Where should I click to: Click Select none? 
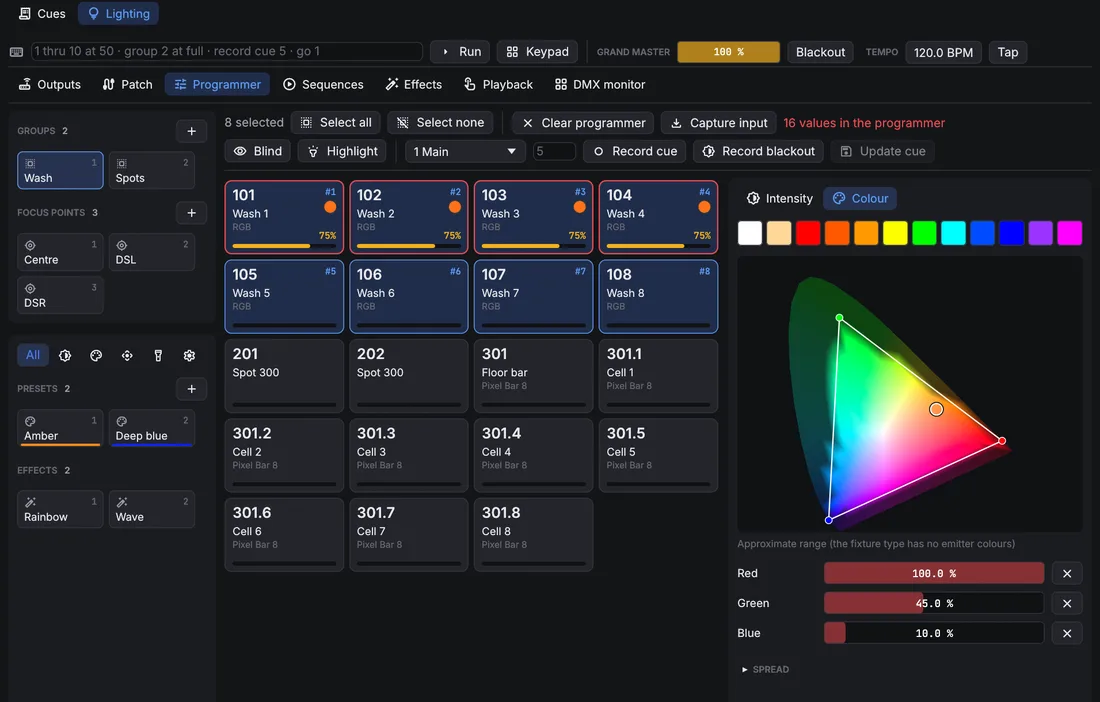tap(441, 123)
